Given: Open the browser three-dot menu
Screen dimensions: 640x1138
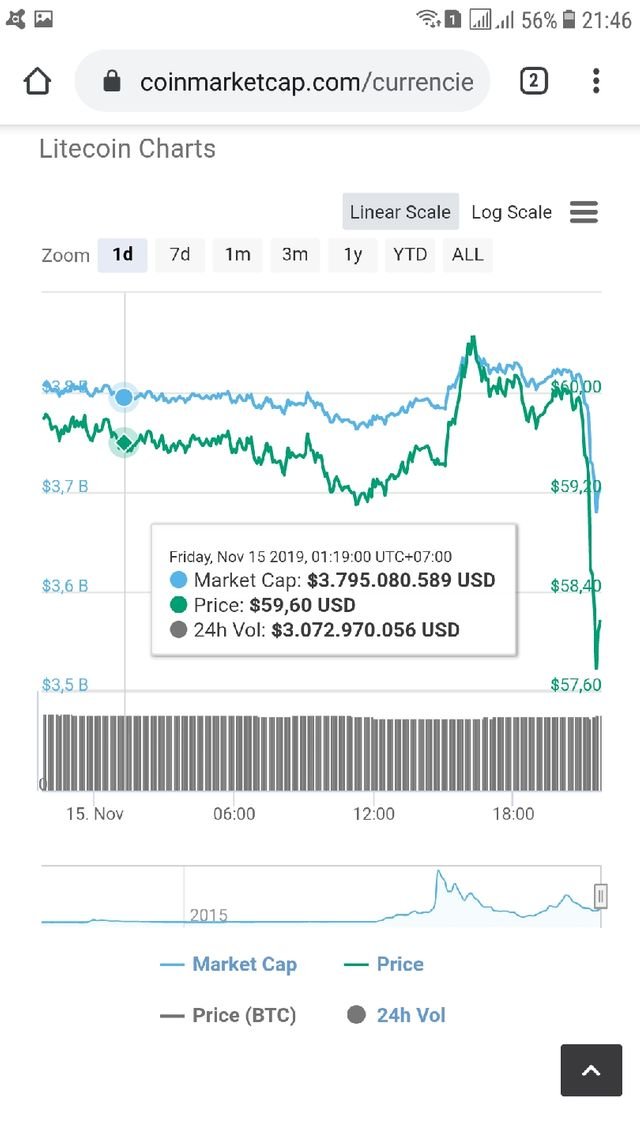Looking at the screenshot, I should (596, 81).
